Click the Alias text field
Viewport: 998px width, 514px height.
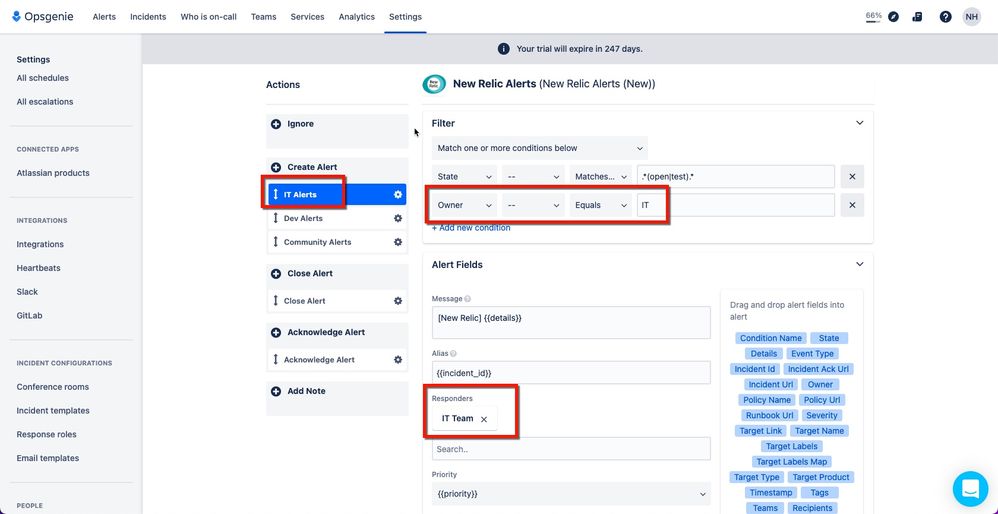(x=571, y=373)
